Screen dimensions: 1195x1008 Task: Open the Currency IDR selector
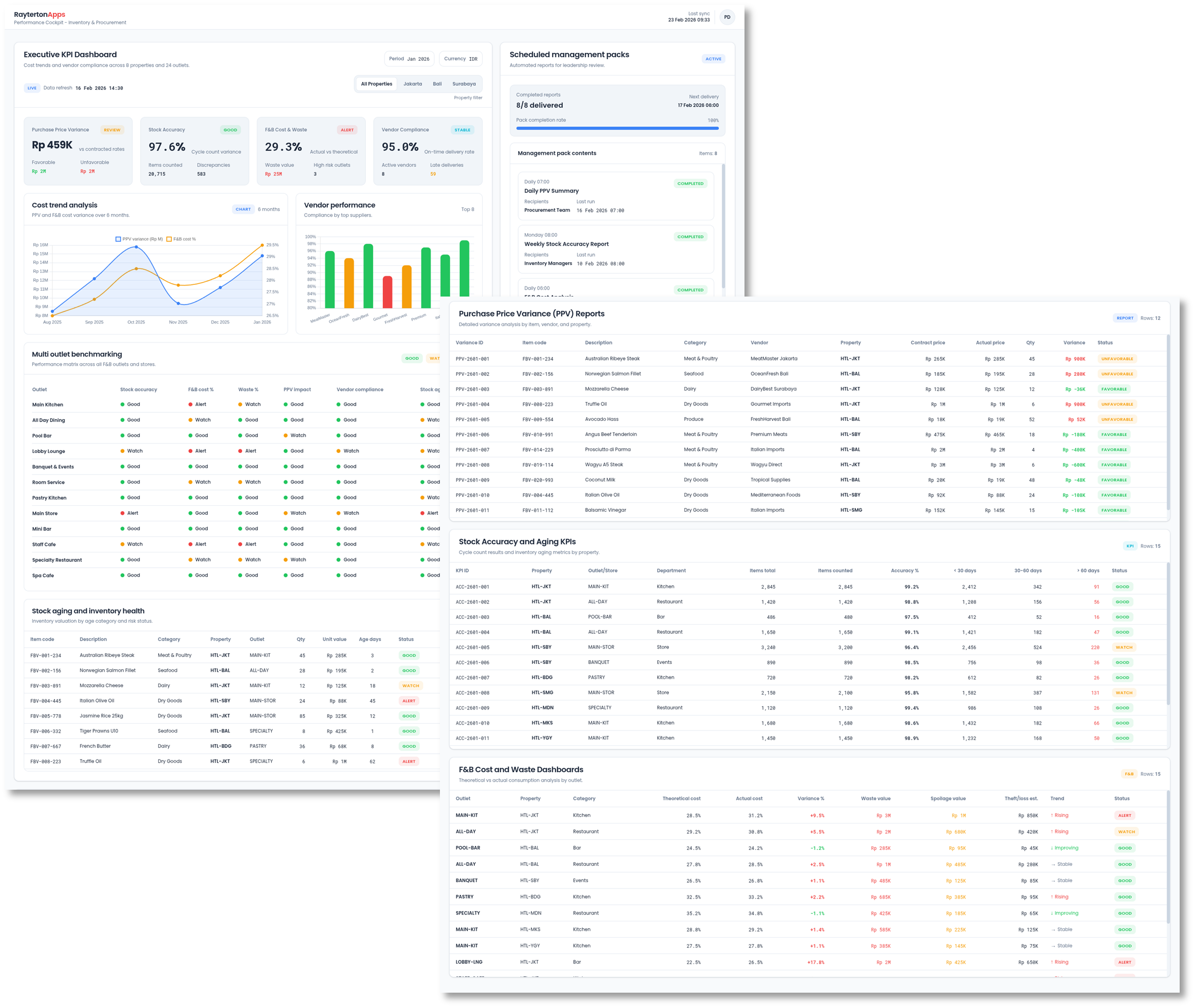(x=460, y=59)
